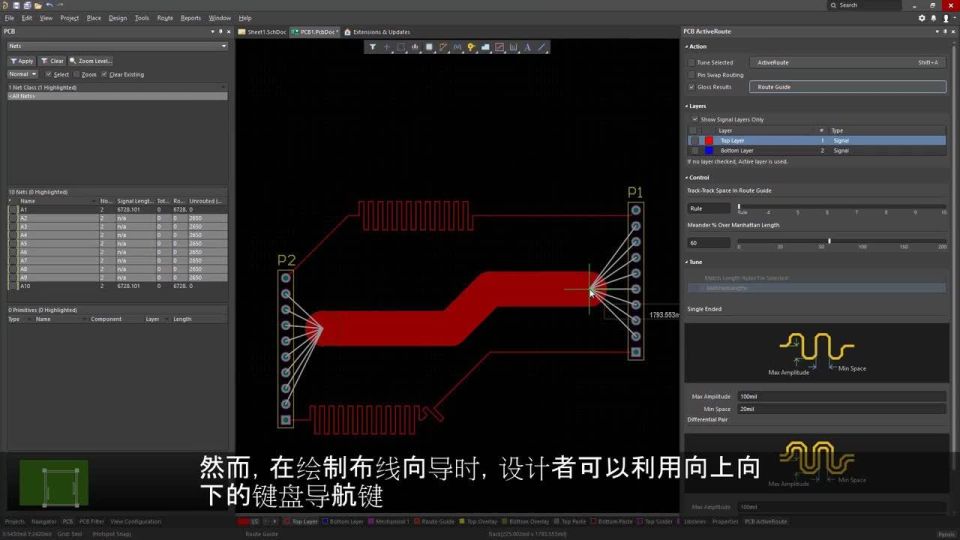Open the File menu
The height and width of the screenshot is (540, 960).
pyautogui.click(x=9, y=18)
